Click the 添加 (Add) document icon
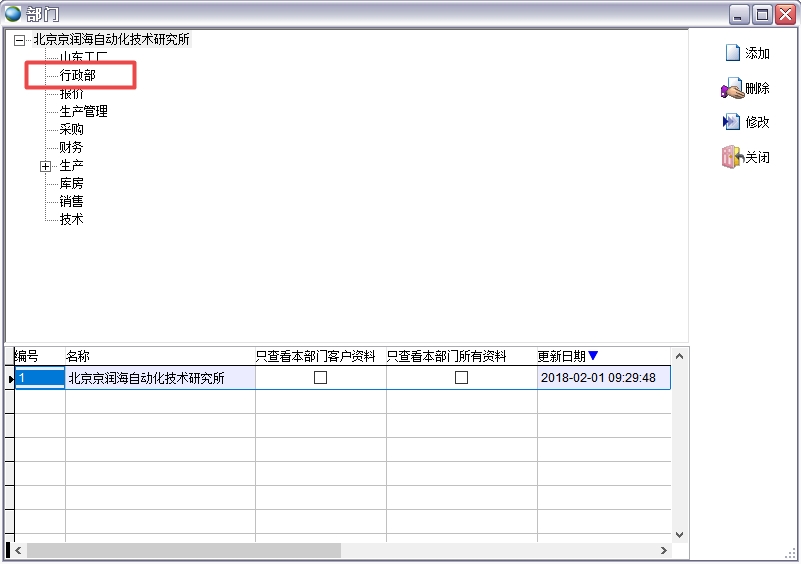 [732, 53]
